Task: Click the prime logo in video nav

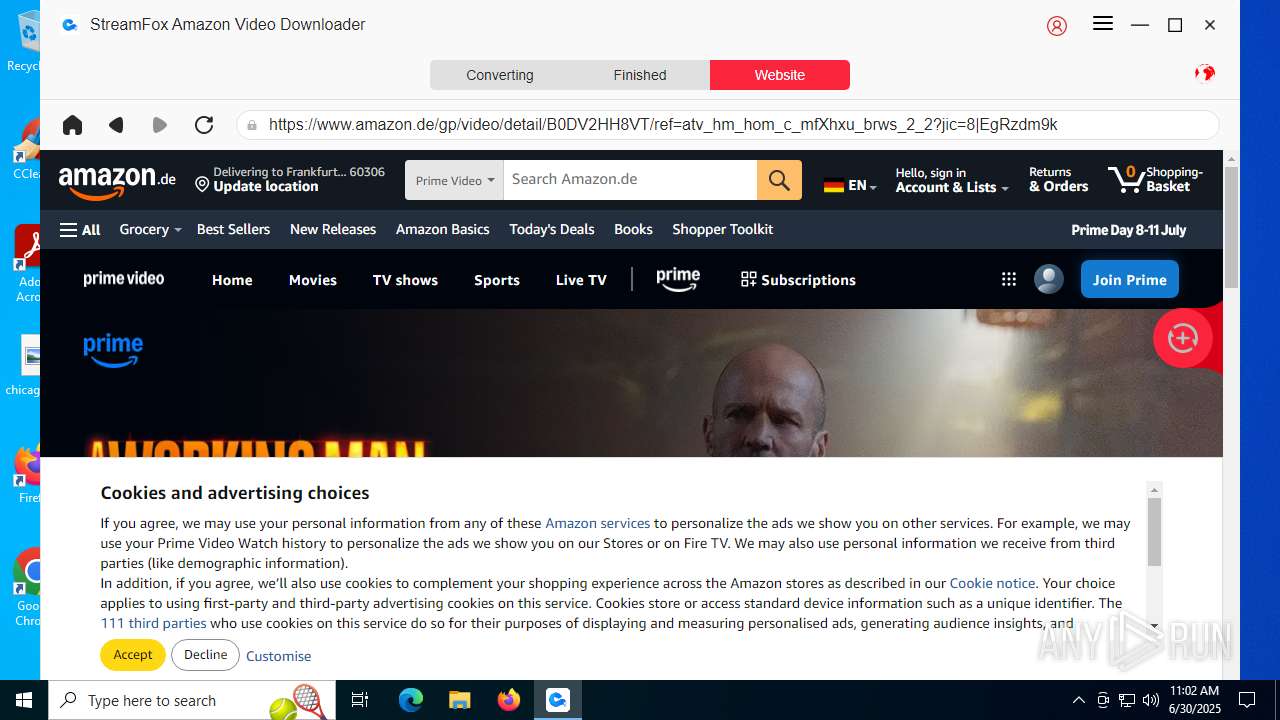Action: [x=678, y=280]
